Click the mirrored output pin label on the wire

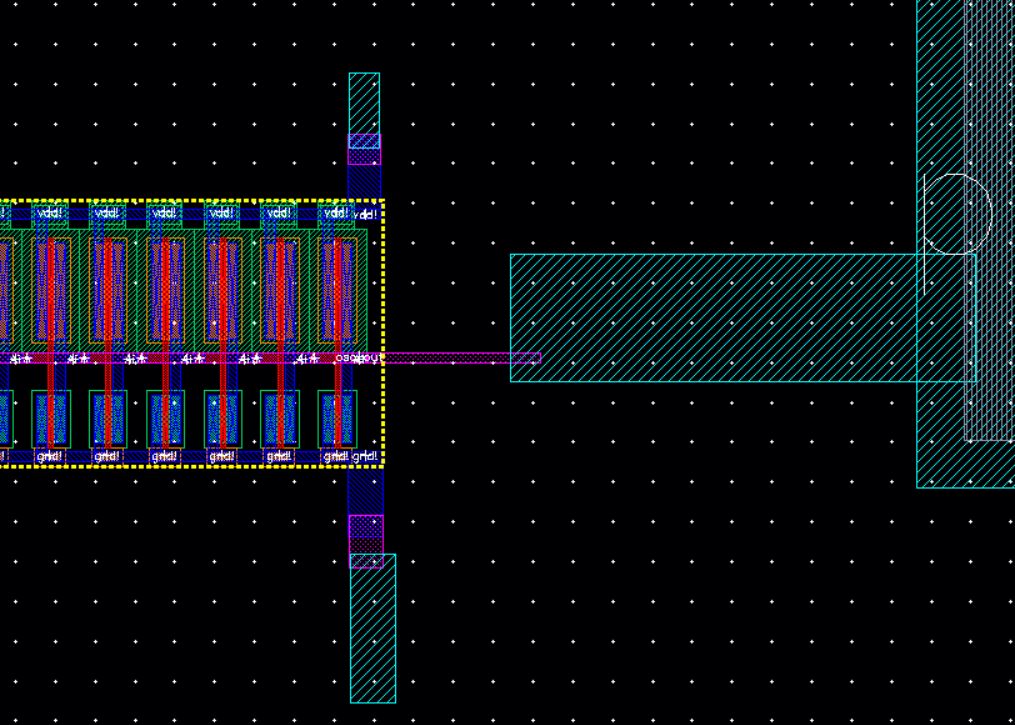(x=357, y=358)
